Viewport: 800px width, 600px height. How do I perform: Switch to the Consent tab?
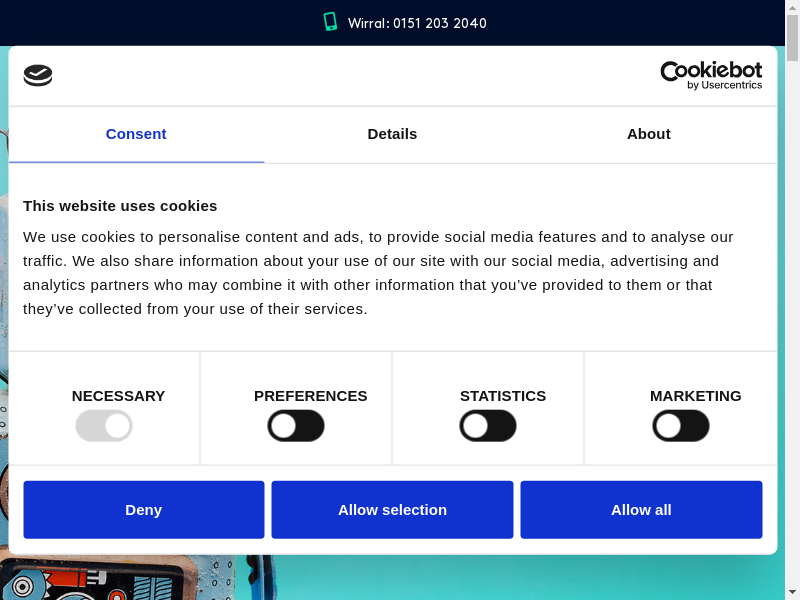(136, 134)
